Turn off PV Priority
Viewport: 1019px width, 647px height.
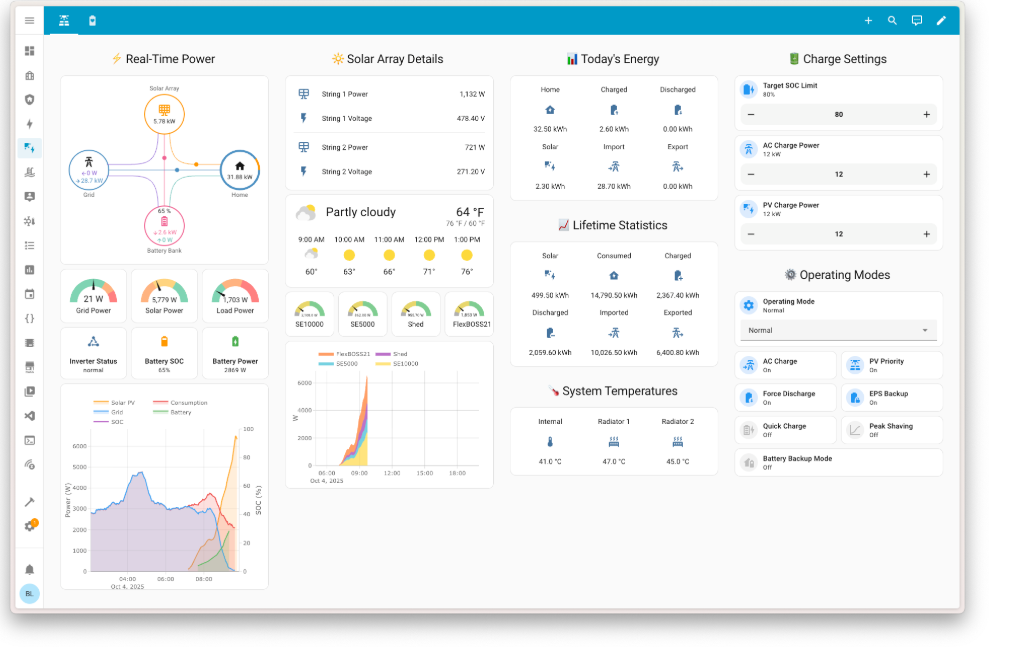(x=892, y=363)
